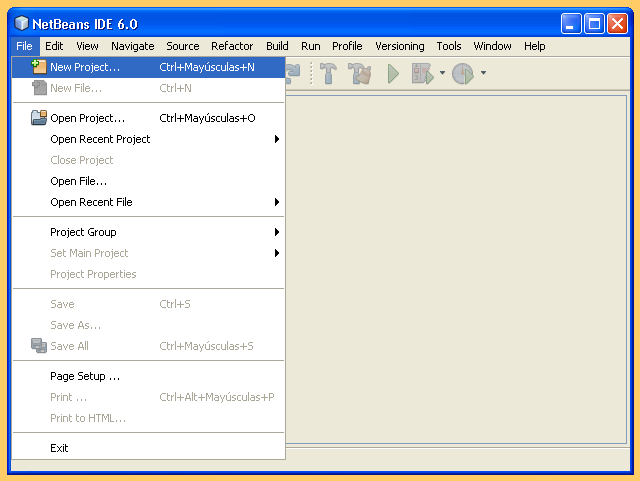Click Exit in the File menu
Viewport: 640px width, 481px height.
point(148,448)
